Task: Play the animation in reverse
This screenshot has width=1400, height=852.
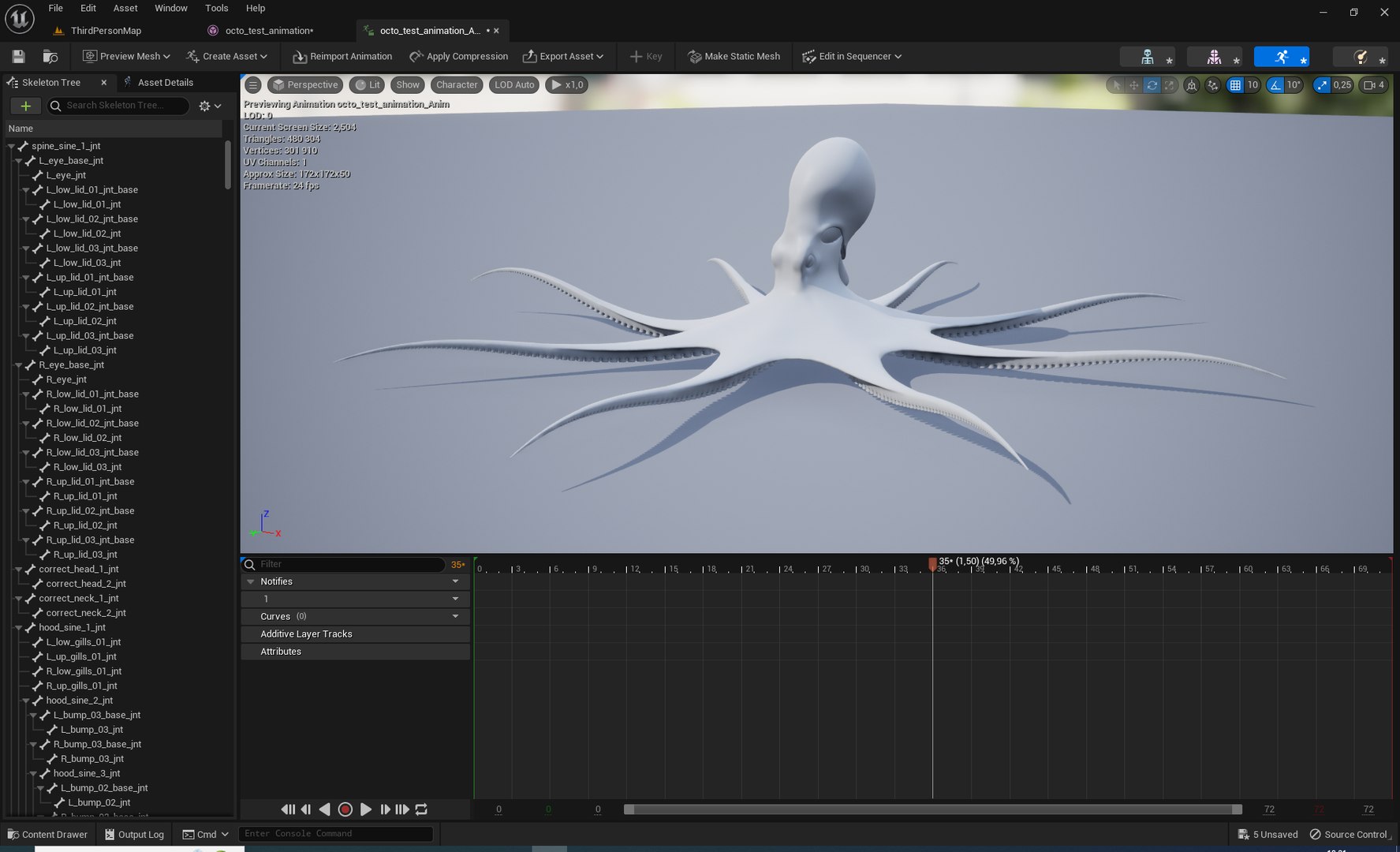Action: pyautogui.click(x=324, y=809)
